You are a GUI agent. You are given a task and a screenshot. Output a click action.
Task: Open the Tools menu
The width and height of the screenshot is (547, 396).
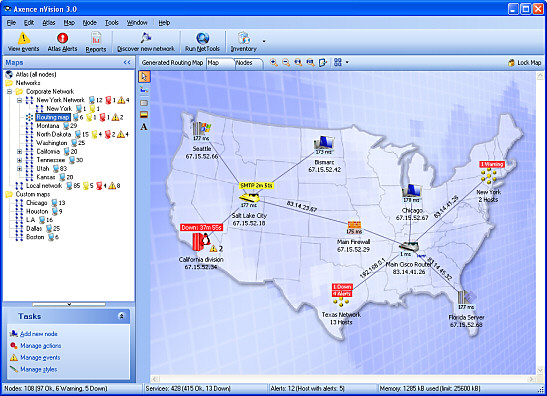(x=112, y=23)
